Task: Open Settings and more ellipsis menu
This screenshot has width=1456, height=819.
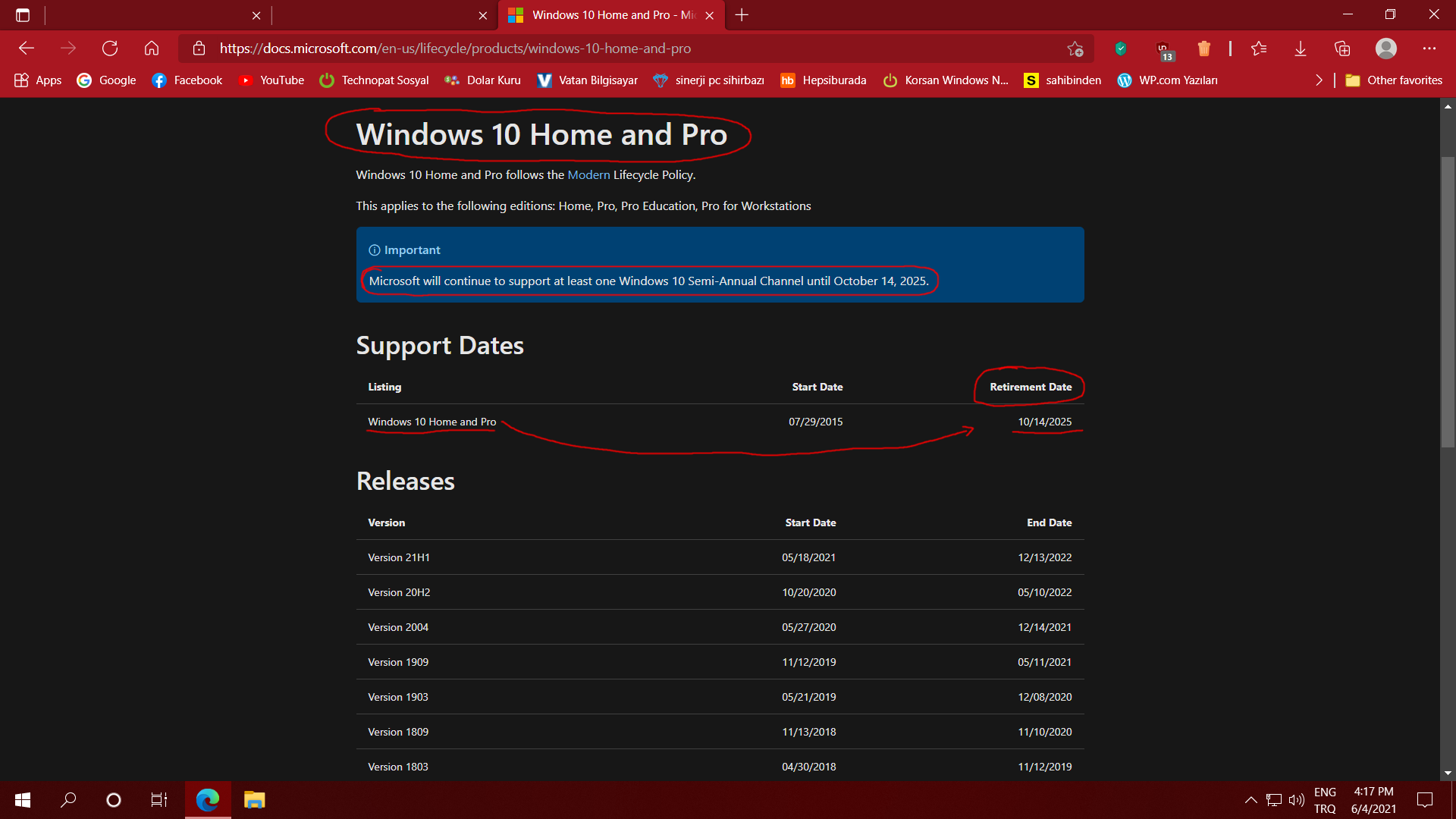Action: click(x=1429, y=49)
